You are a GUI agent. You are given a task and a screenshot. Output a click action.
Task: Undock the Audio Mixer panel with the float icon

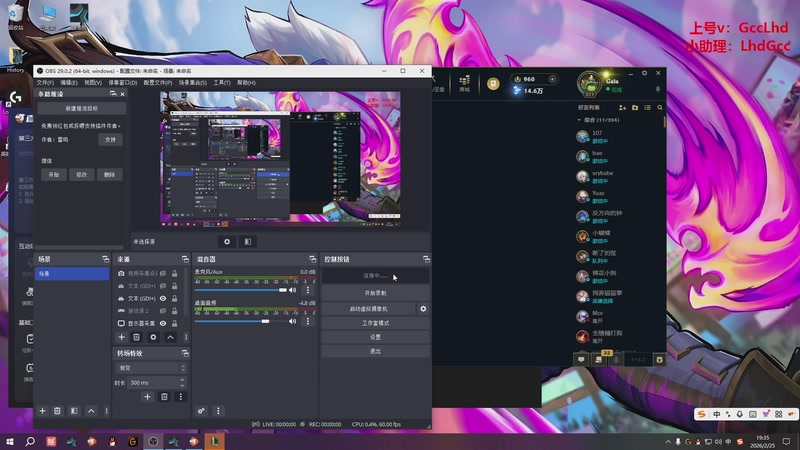312,259
